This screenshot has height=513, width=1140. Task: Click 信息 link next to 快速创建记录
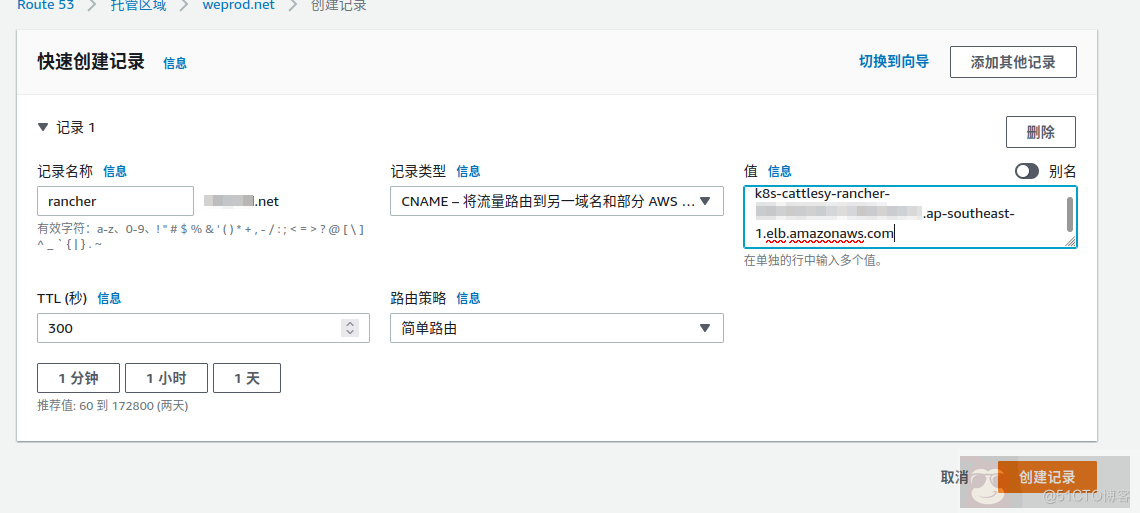(175, 63)
